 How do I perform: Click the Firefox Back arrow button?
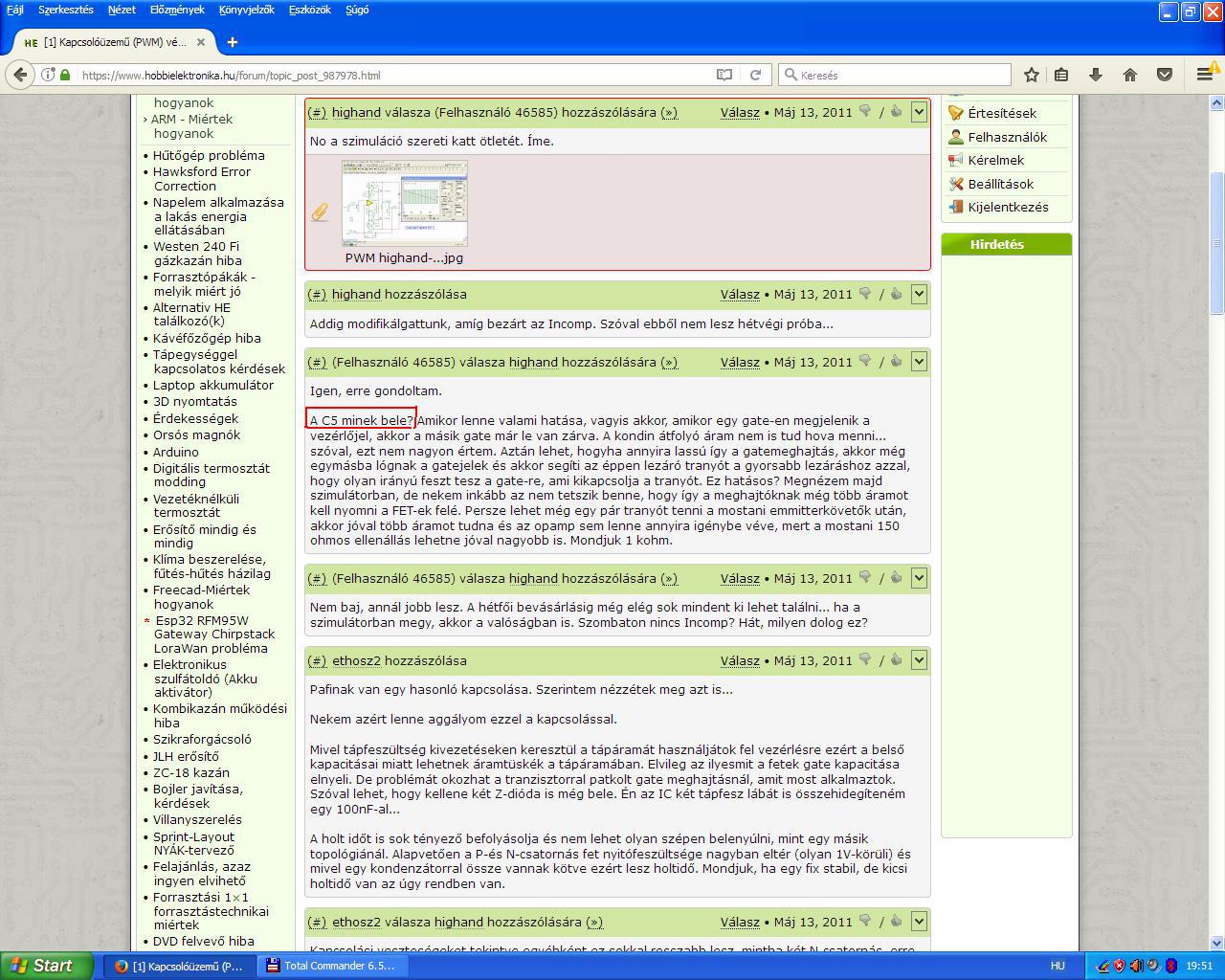(x=20, y=75)
